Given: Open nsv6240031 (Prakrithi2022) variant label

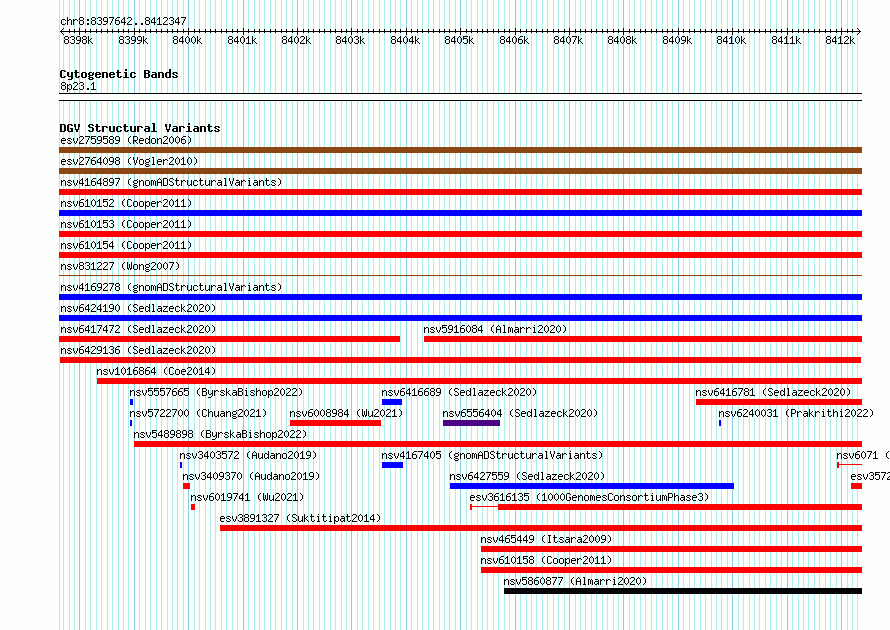Looking at the screenshot, I should tap(796, 413).
